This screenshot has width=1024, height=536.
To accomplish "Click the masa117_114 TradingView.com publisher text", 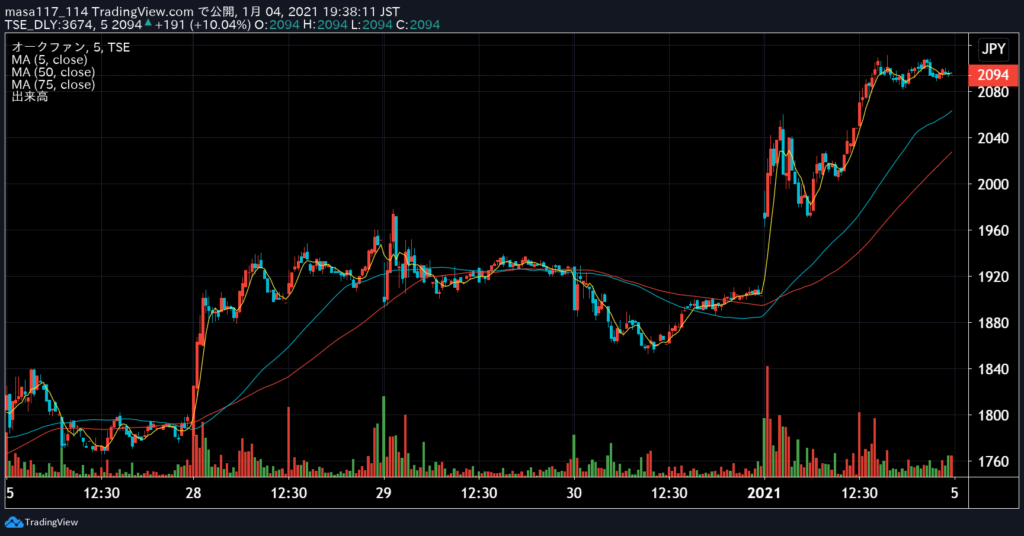I will pyautogui.click(x=99, y=12).
